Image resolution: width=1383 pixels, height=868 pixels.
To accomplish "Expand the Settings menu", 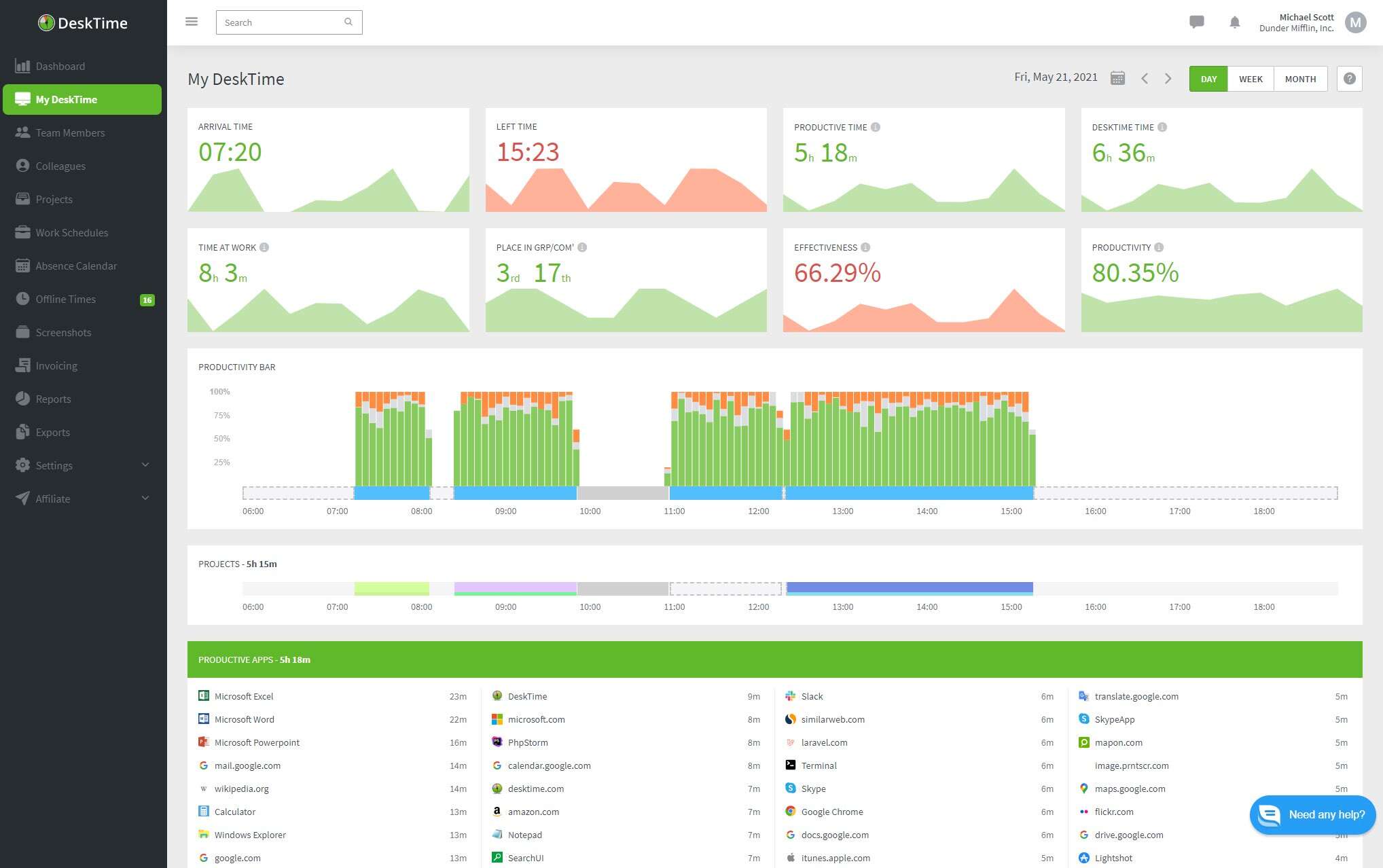I will (54, 465).
